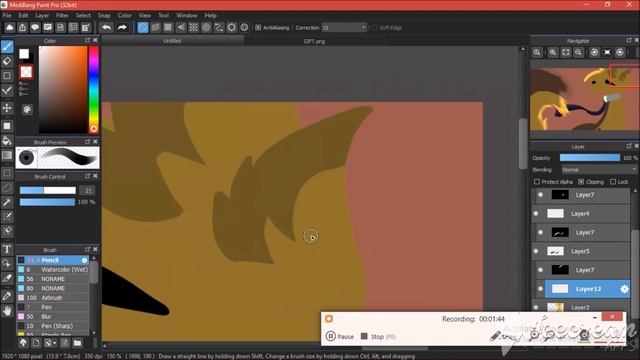This screenshot has width=640, height=360.
Task: Open the add-brush dropdown below brush list
Action: pyautogui.click(x=51, y=343)
